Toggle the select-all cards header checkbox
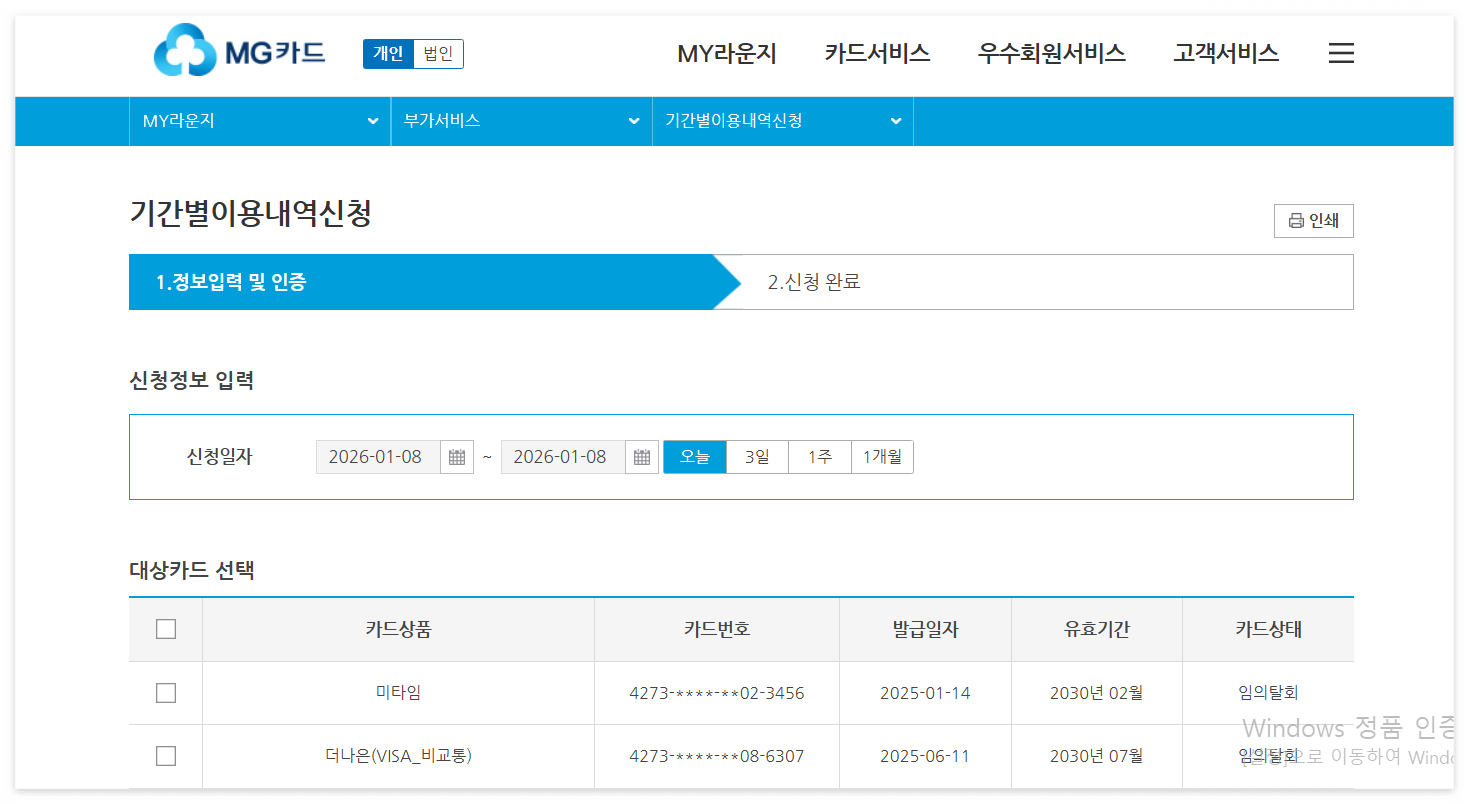This screenshot has height=804, width=1469. coord(166,629)
